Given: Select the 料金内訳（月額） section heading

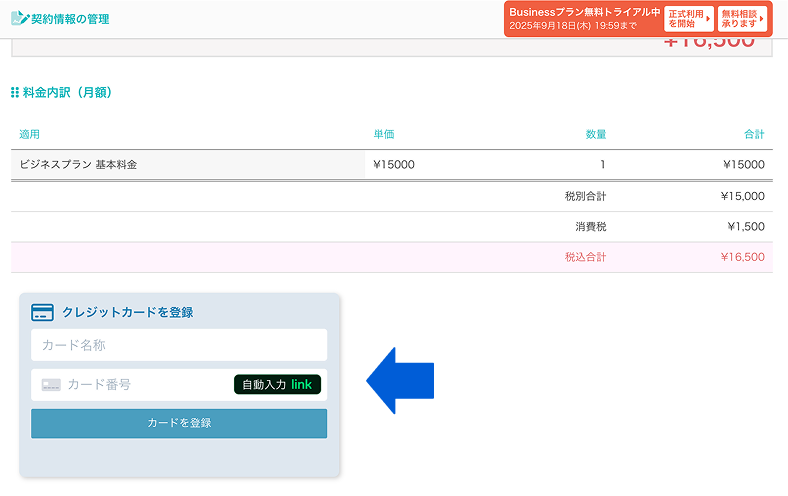Looking at the screenshot, I should pos(68,92).
